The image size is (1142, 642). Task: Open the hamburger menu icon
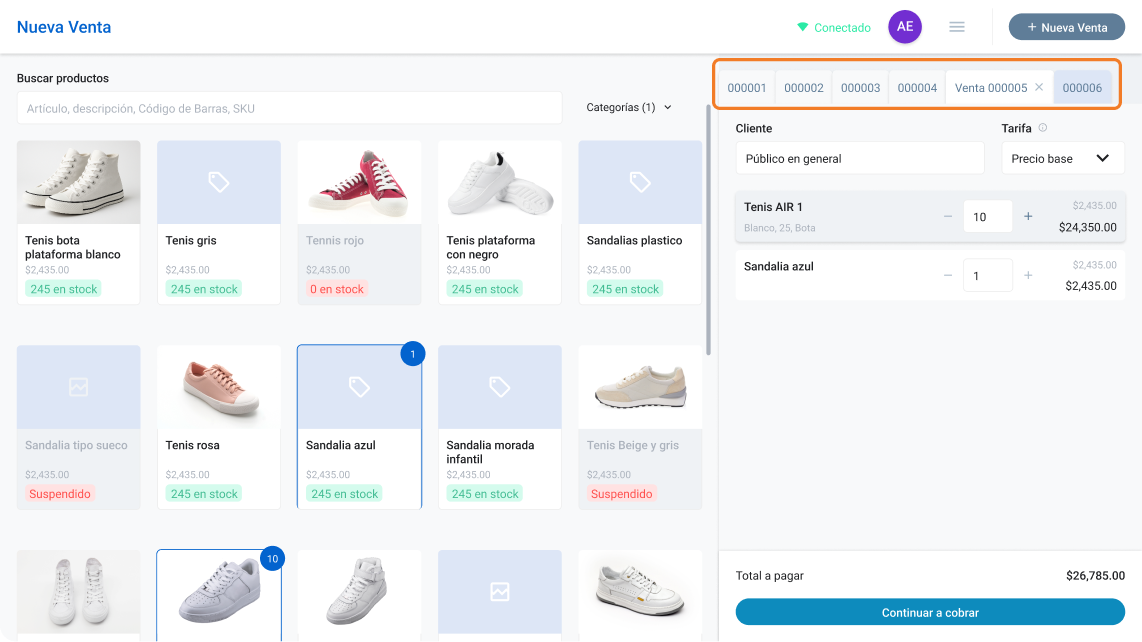957,27
